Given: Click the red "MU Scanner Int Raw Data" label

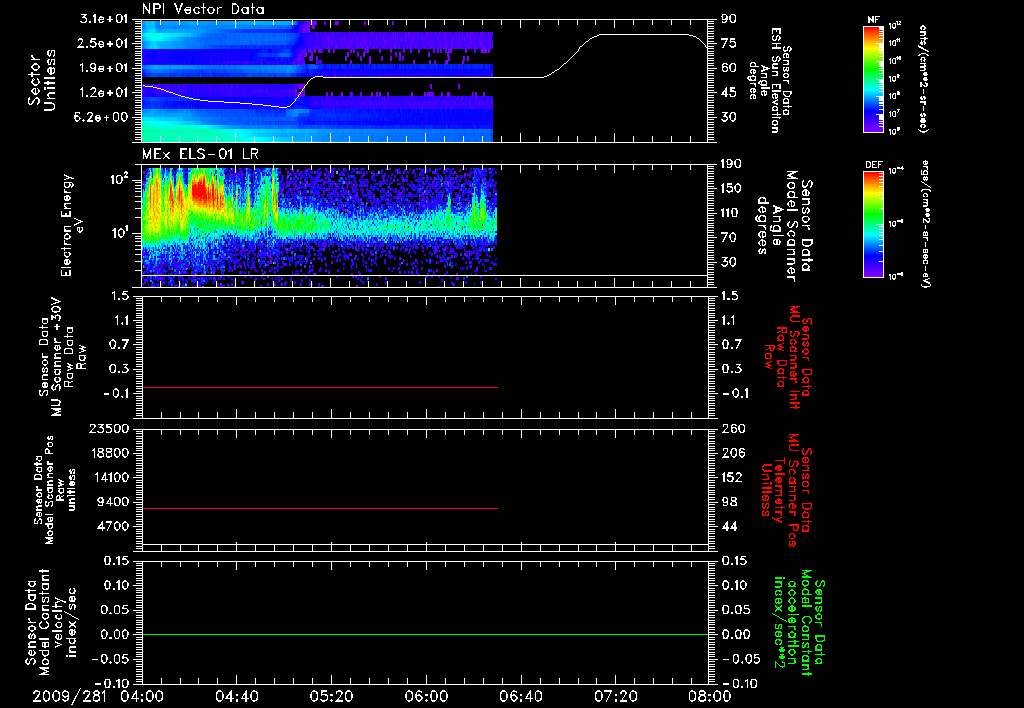Looking at the screenshot, I should [x=788, y=357].
